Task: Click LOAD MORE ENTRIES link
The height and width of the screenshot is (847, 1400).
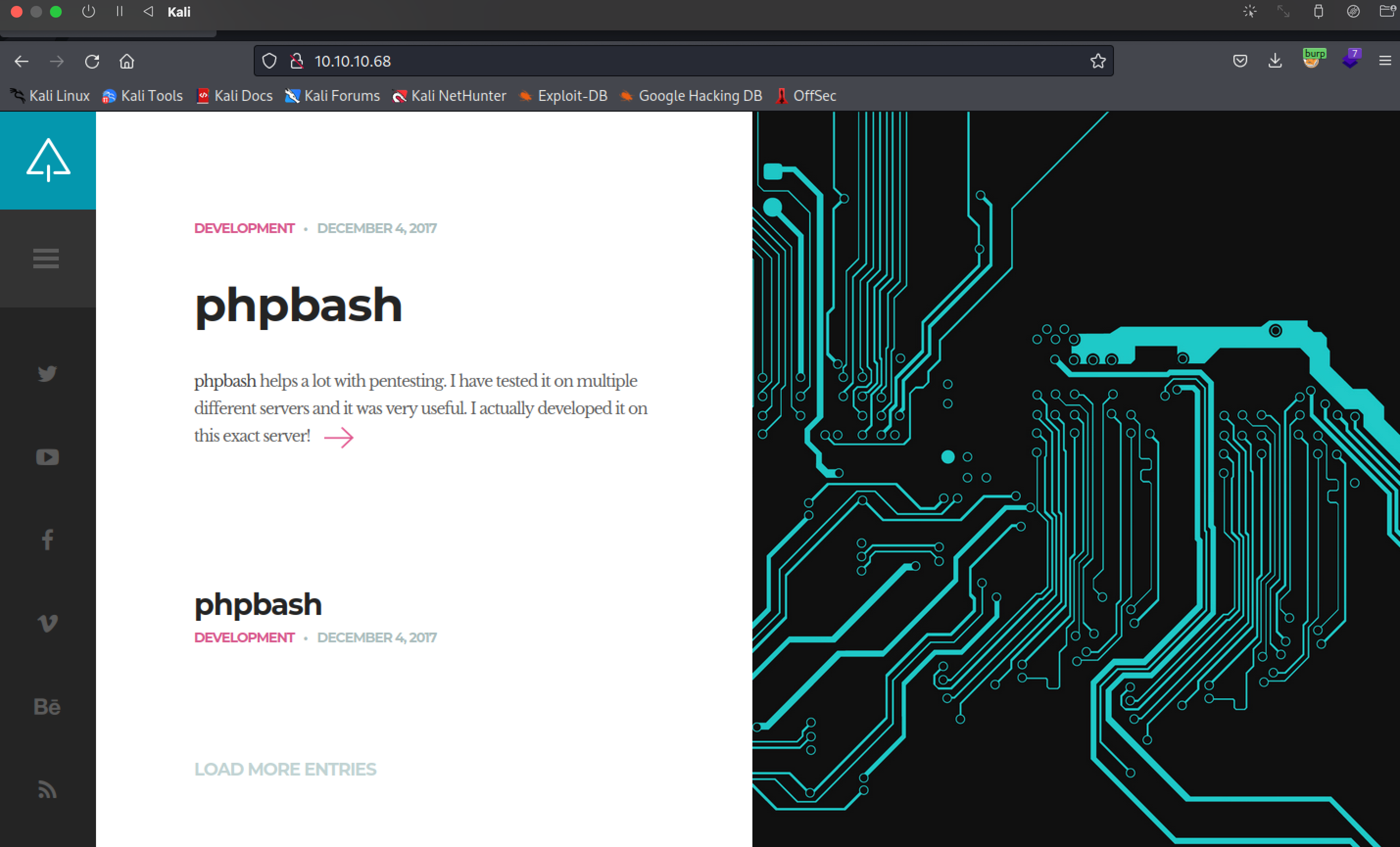Action: click(285, 769)
